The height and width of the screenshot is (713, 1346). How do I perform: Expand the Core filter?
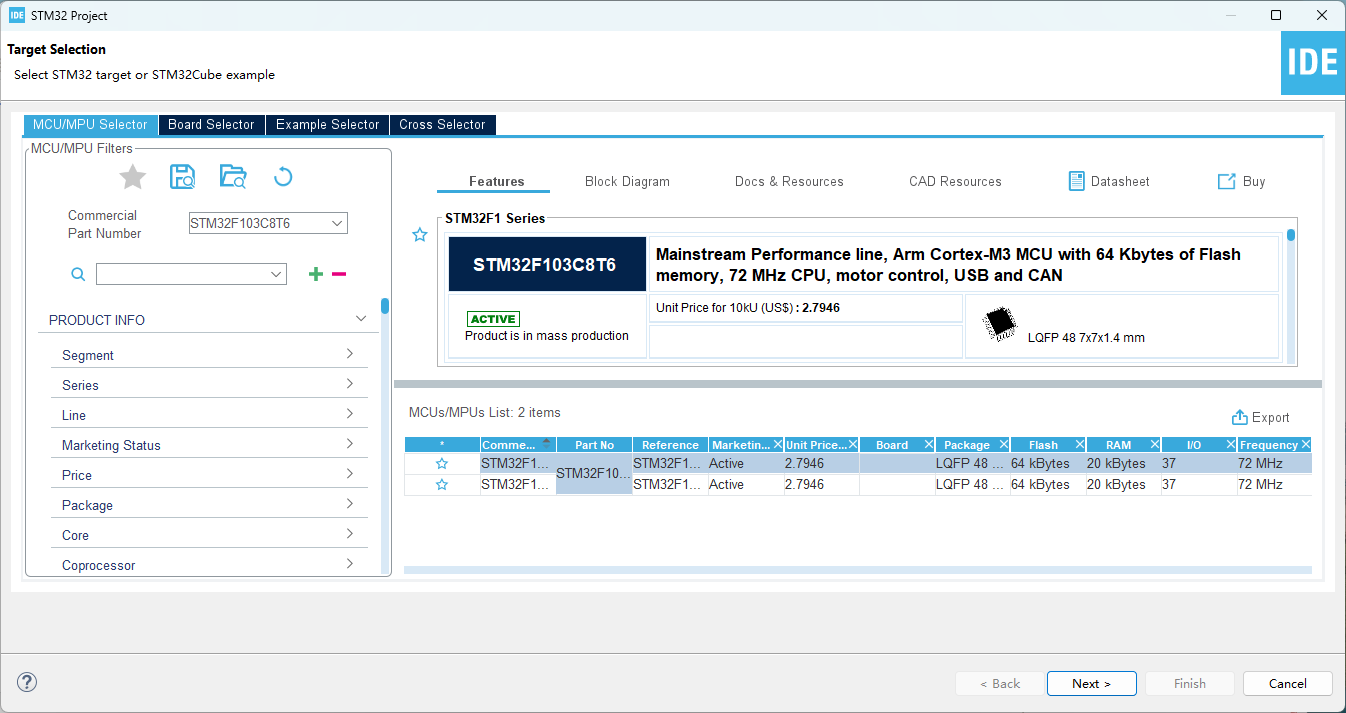[x=350, y=534]
